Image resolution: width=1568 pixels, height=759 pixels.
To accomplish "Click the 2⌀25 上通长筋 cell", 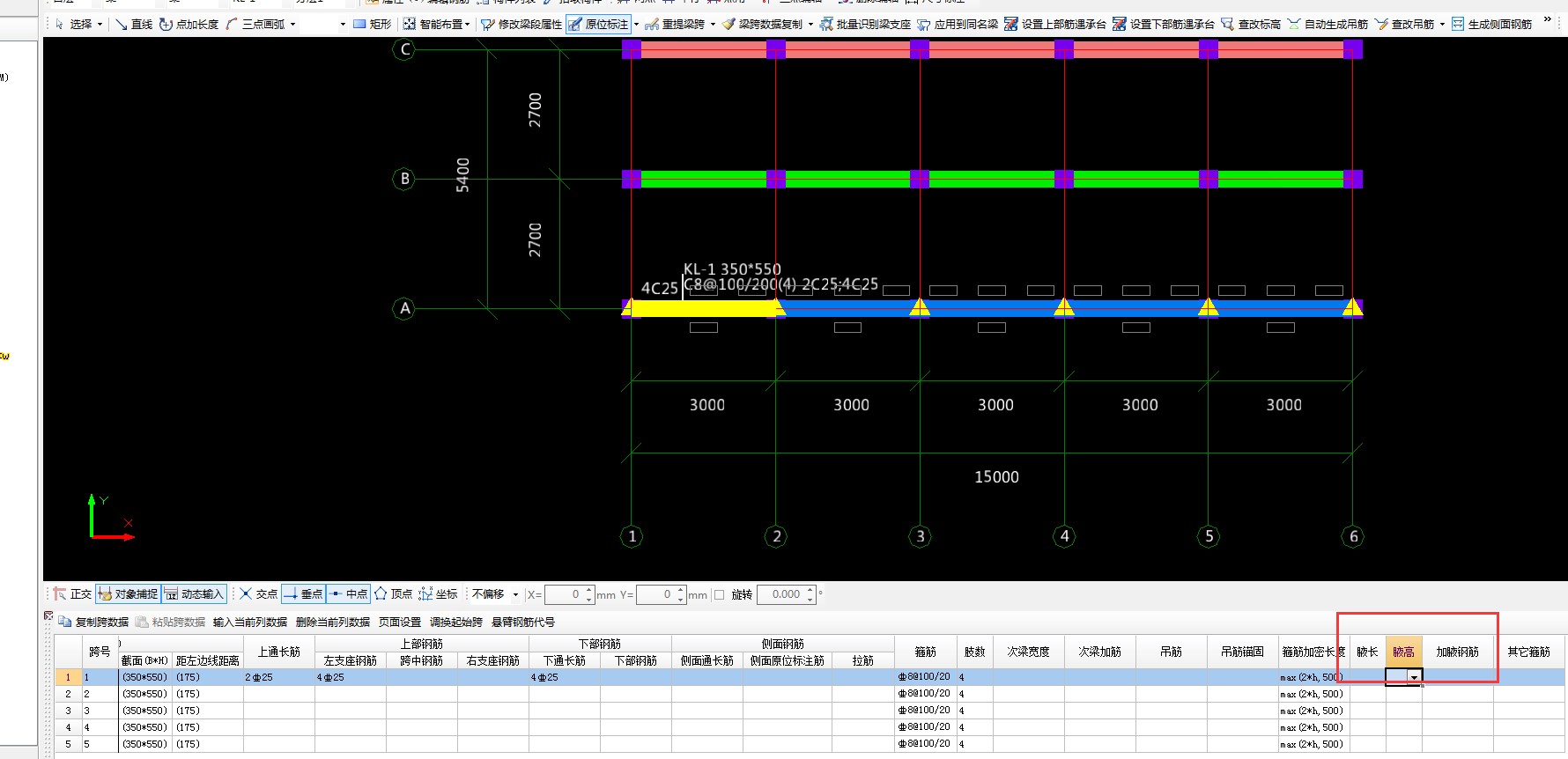I will 278,677.
